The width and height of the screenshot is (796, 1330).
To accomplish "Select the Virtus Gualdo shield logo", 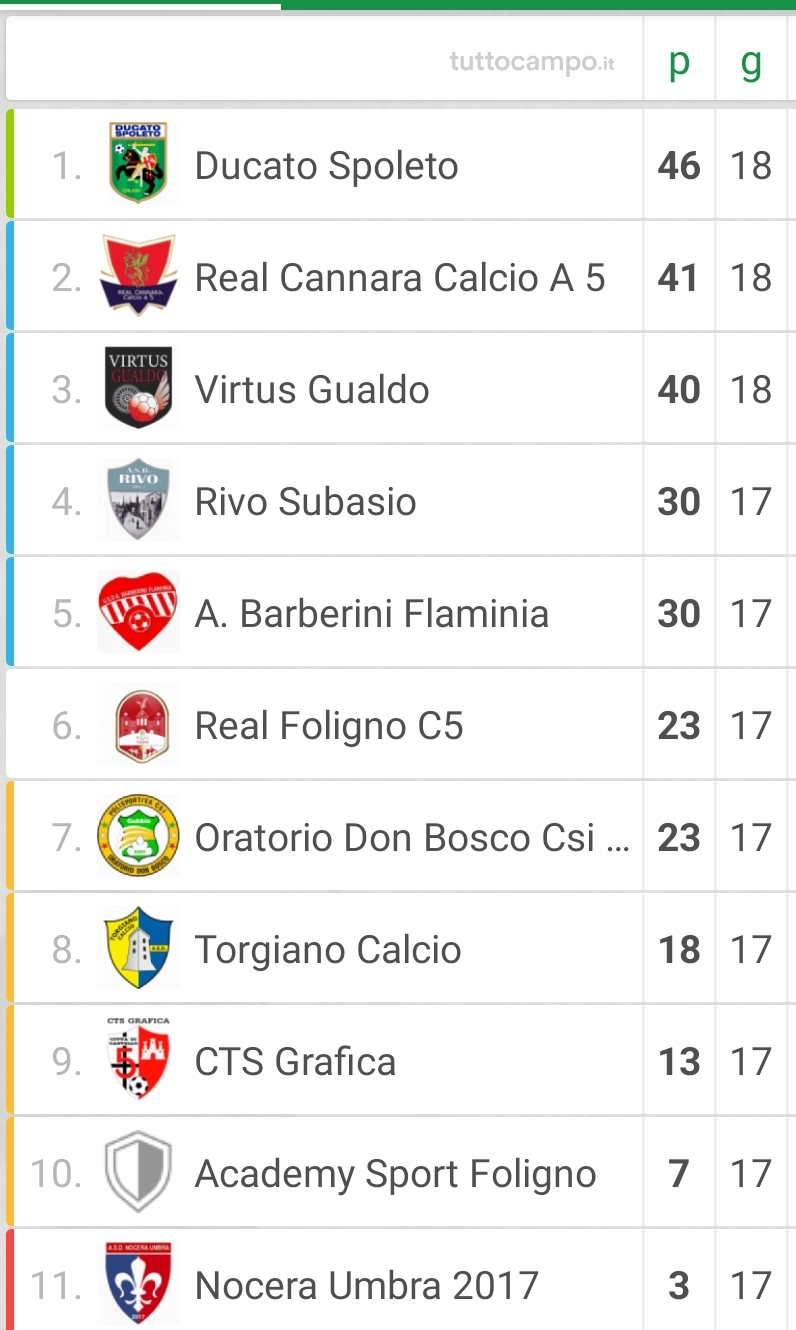I will [x=138, y=387].
